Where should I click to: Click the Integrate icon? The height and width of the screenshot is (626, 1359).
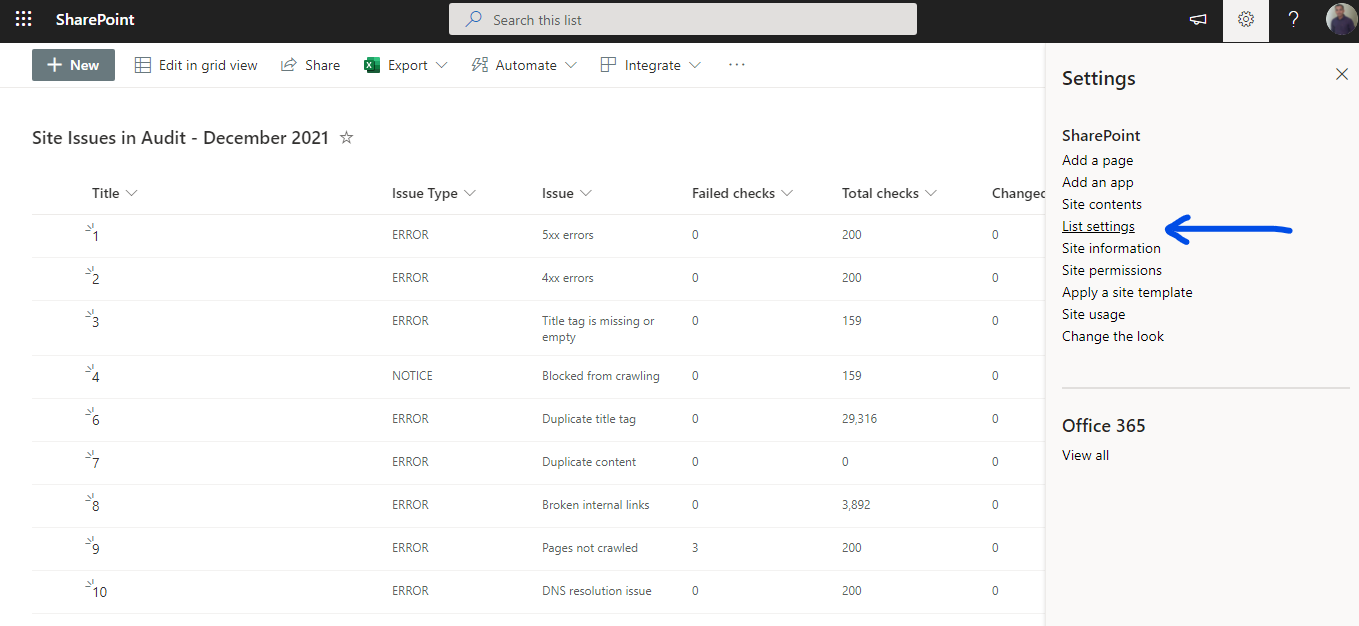(x=608, y=64)
